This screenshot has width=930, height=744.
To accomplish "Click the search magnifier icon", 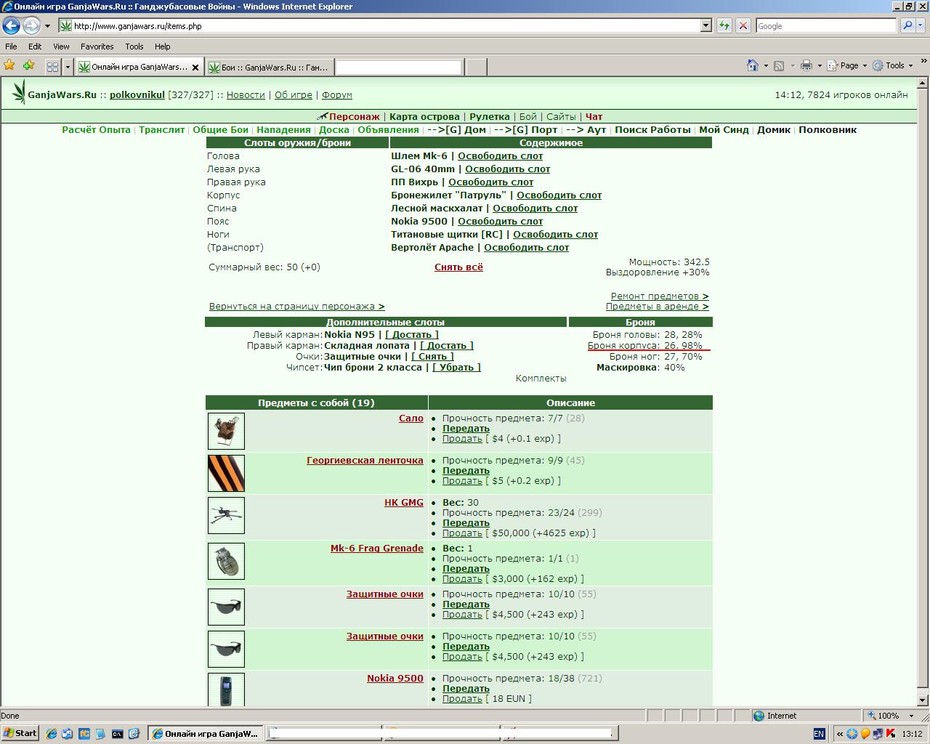I will tap(907, 26).
